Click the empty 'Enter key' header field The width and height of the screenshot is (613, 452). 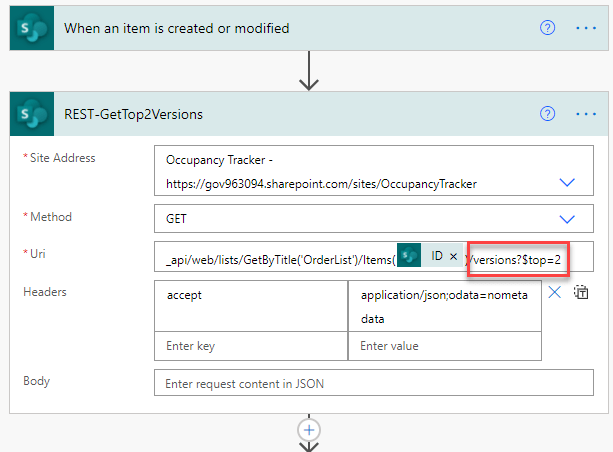point(251,346)
